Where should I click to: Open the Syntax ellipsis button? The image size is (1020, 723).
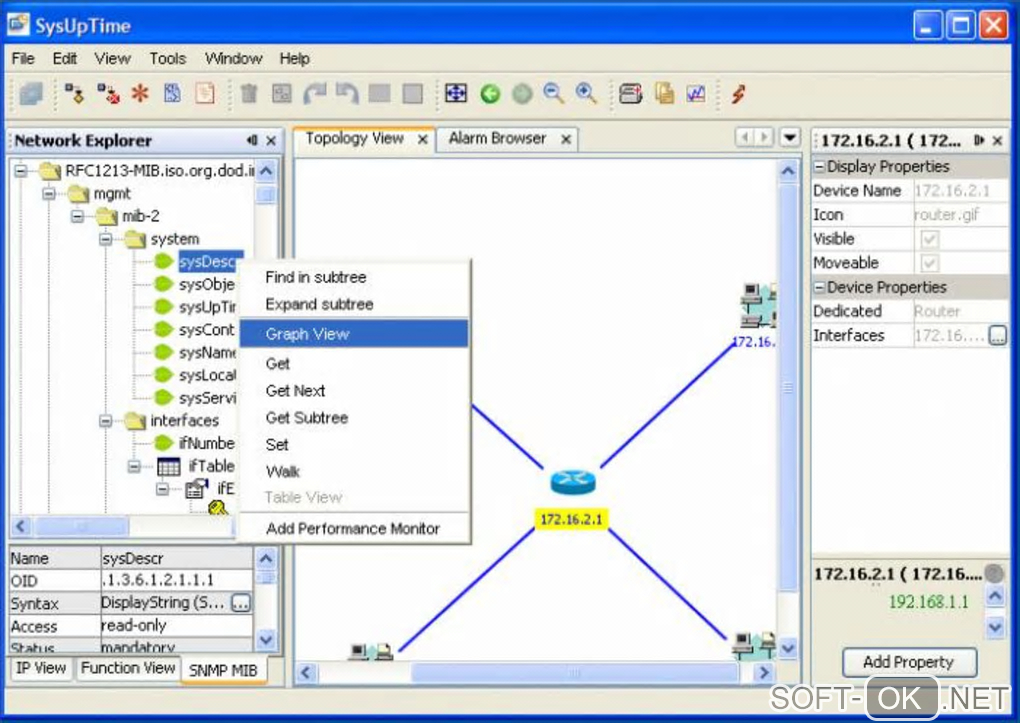240,603
